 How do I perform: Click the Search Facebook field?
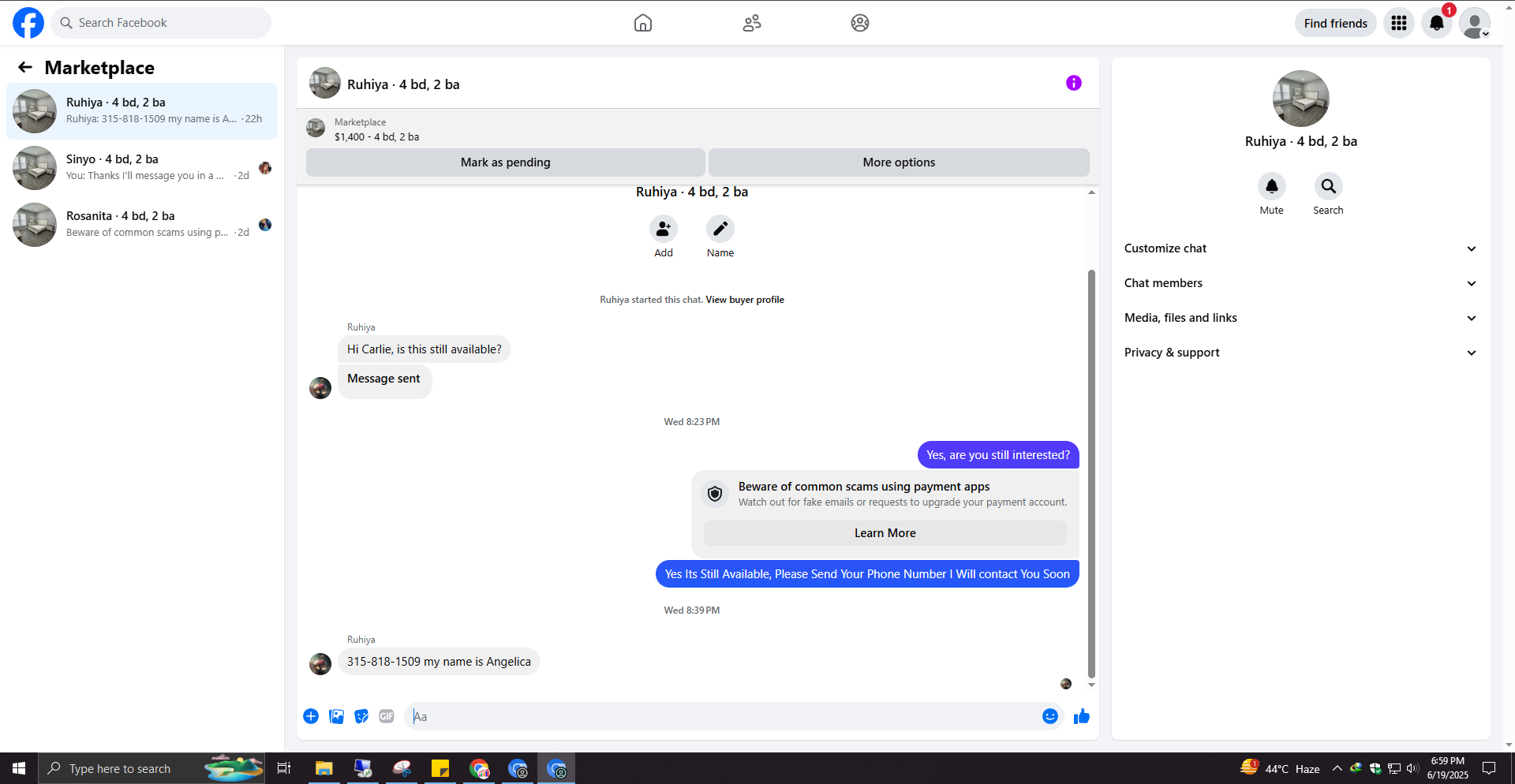(x=161, y=23)
